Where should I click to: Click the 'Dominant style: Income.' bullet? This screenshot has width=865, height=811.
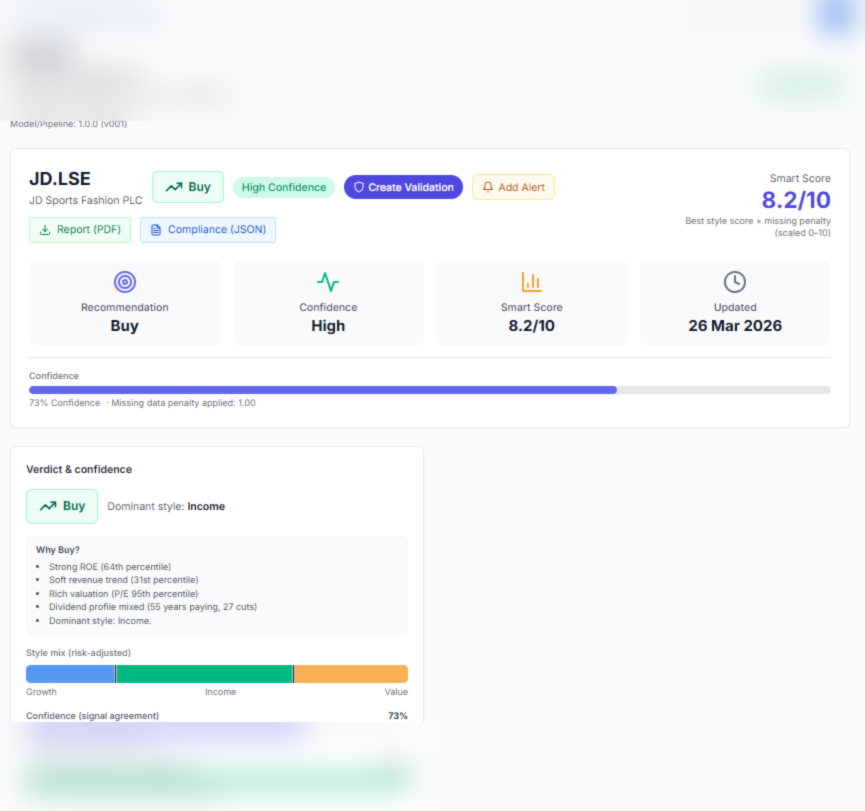click(x=100, y=621)
